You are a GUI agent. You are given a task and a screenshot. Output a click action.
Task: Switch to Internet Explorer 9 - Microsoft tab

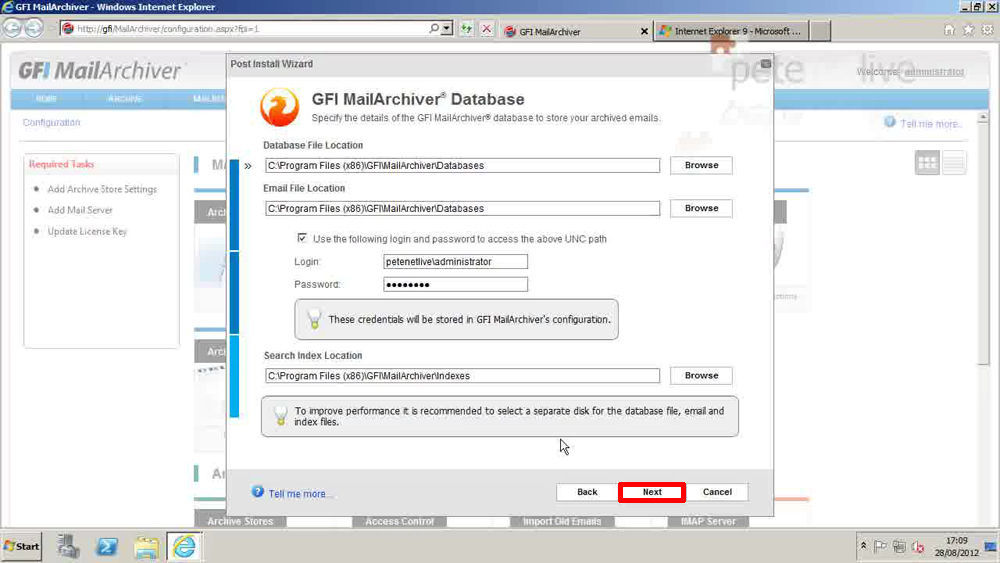coord(731,31)
